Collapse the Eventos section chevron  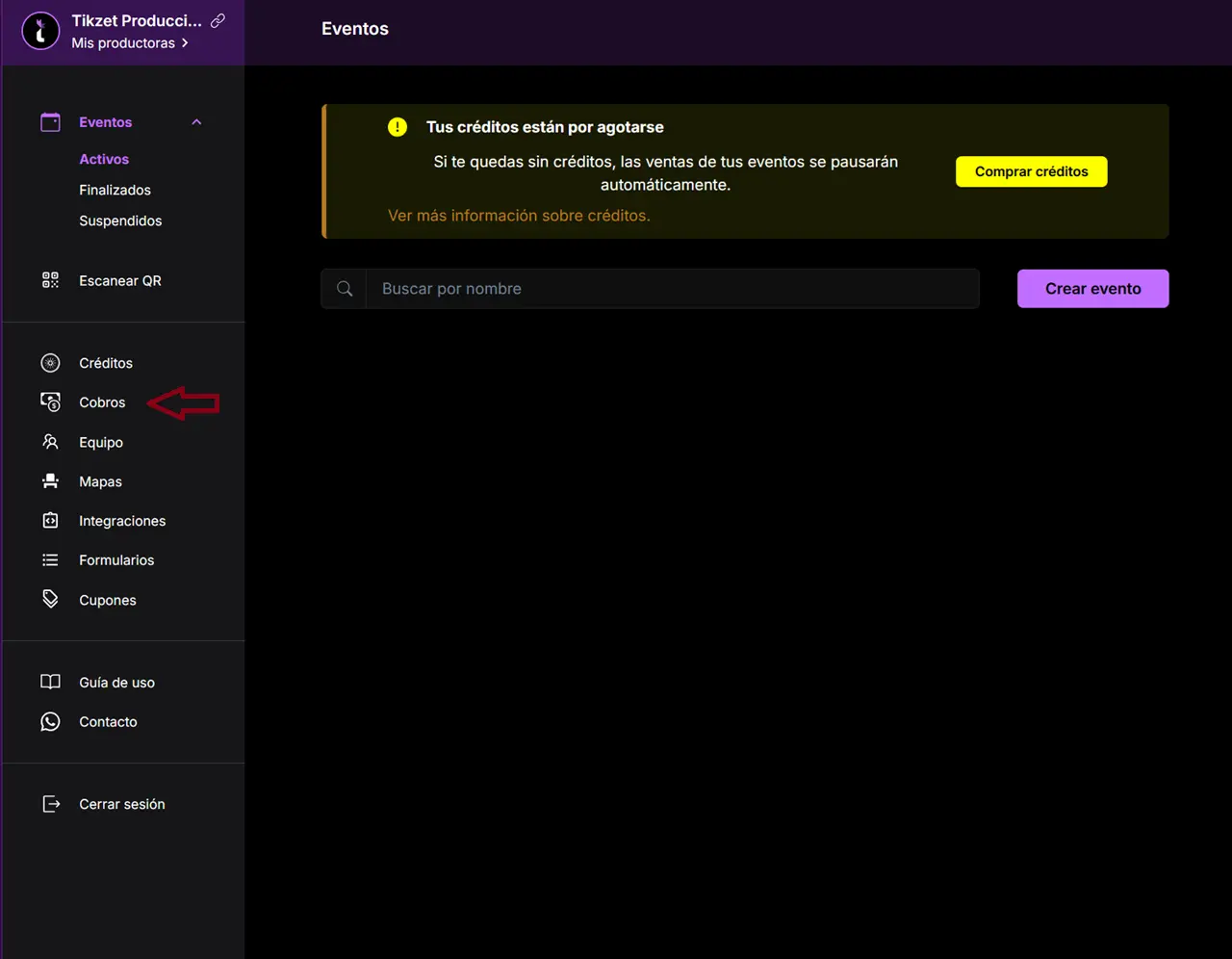click(x=196, y=122)
